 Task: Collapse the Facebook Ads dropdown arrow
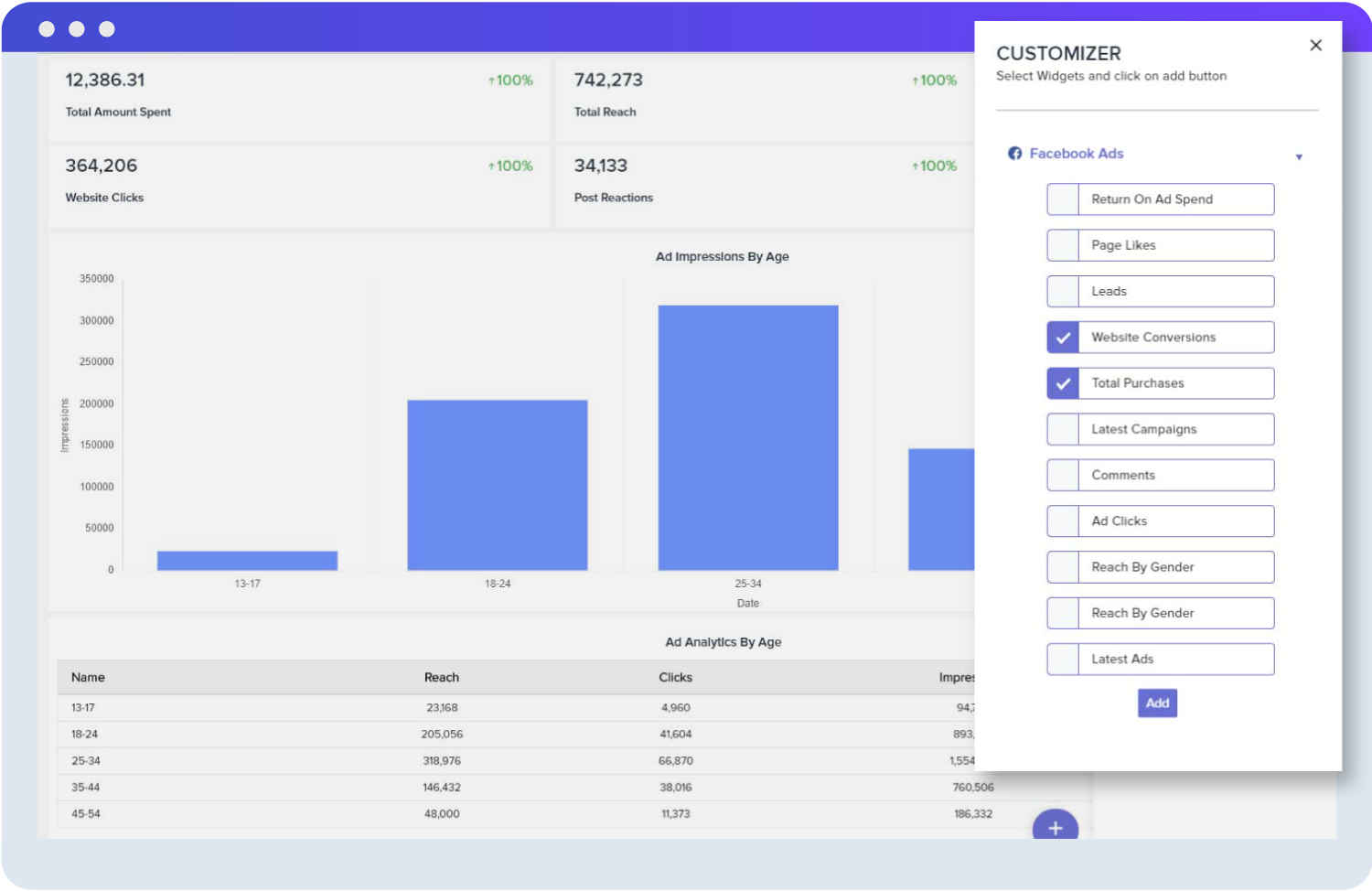point(1298,157)
